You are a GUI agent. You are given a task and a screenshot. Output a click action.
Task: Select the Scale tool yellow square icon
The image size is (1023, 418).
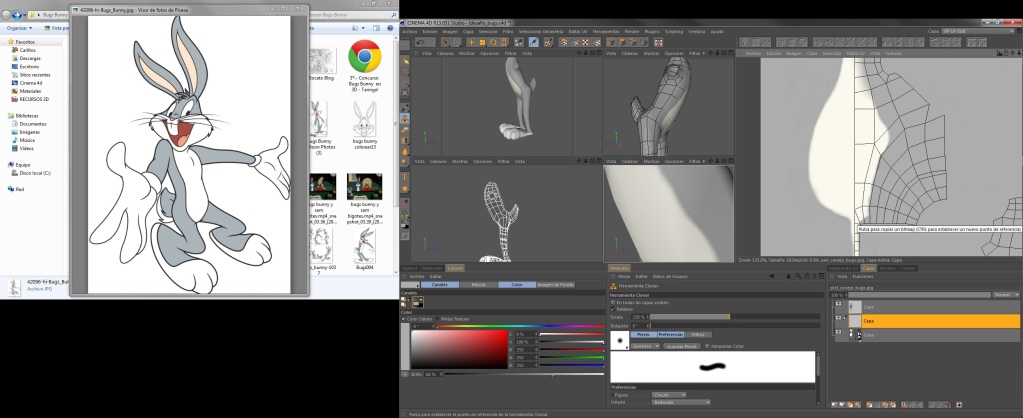click(482, 42)
